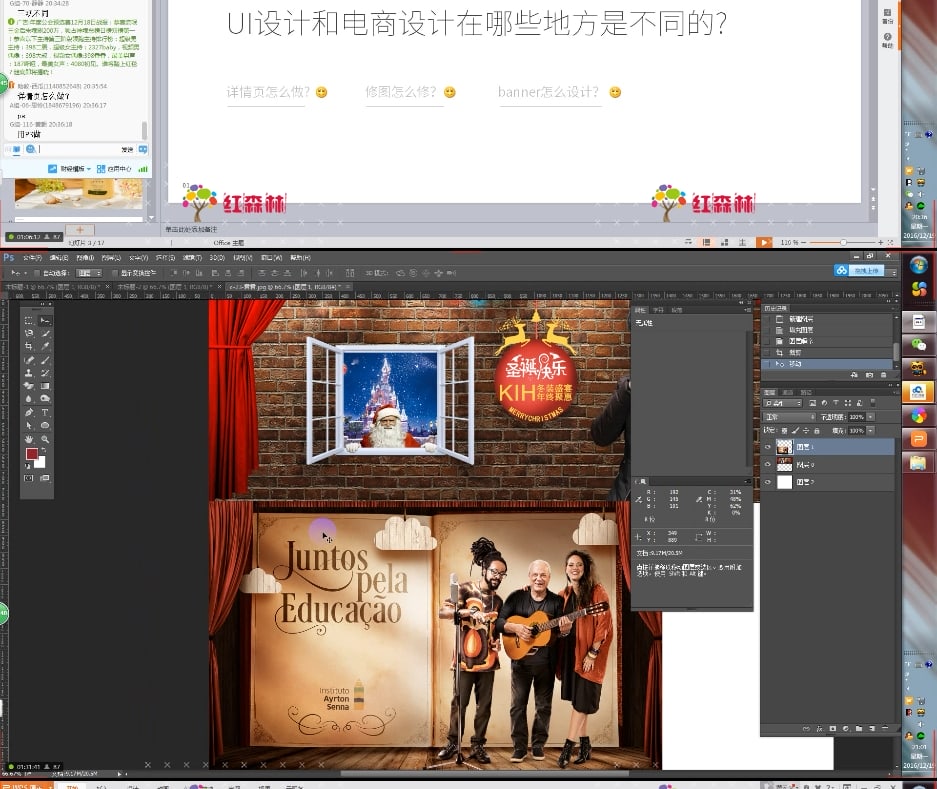
Task: Open the blend mode 正常 dropdown
Action: [789, 417]
